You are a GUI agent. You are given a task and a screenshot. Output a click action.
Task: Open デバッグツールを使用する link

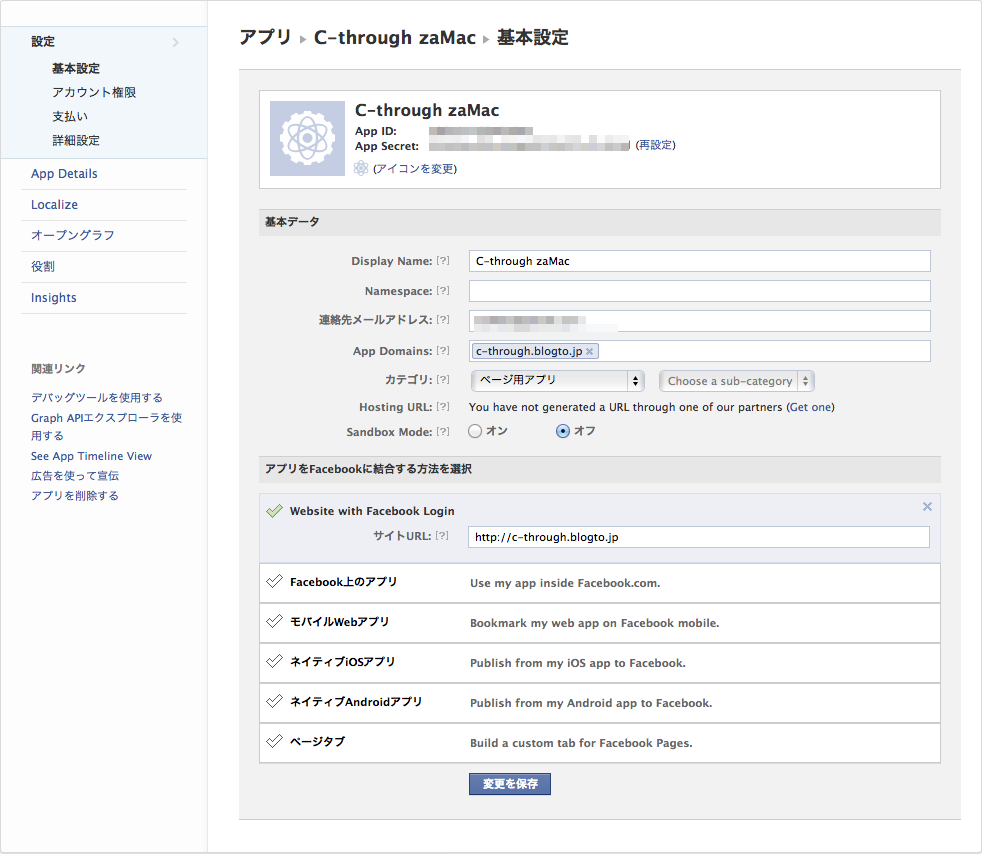click(96, 398)
